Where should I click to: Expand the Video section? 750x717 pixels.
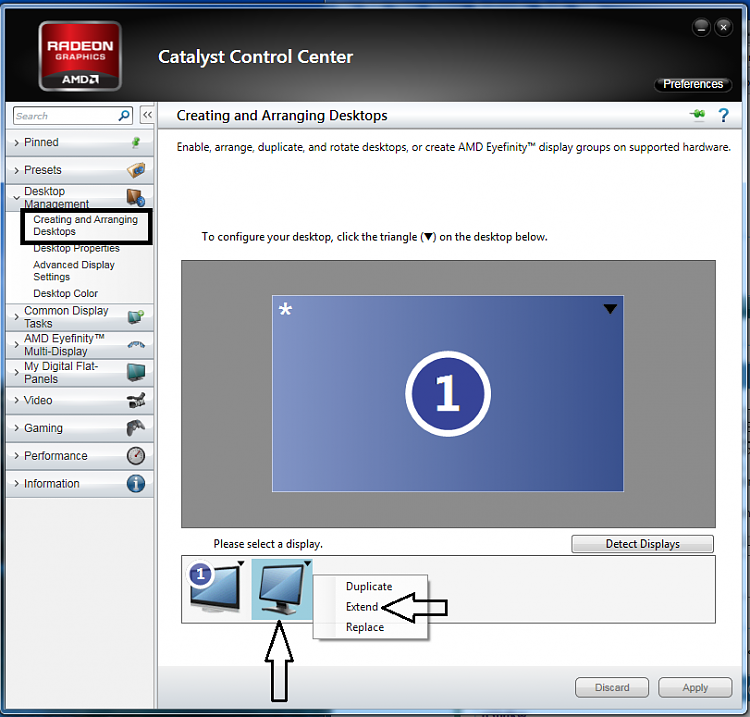point(17,400)
